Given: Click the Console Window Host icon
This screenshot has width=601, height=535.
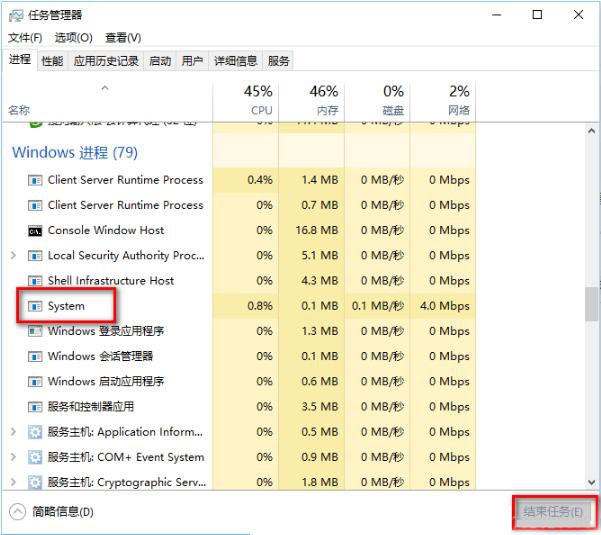Looking at the screenshot, I should click(35, 231).
